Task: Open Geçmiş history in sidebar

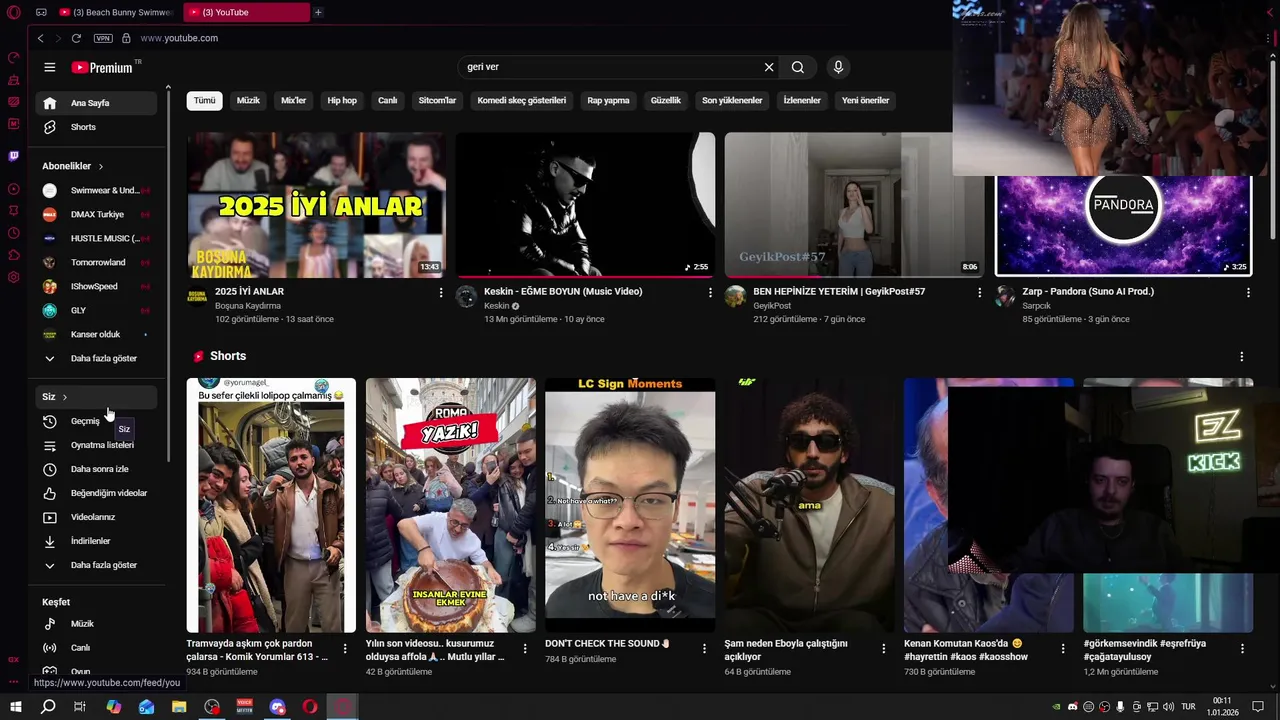Action: [x=96, y=421]
